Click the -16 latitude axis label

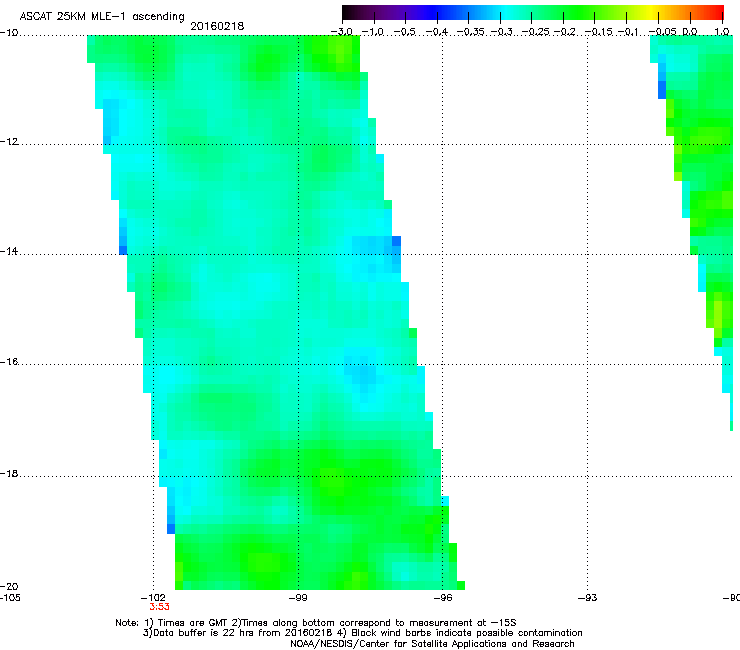coord(9,362)
